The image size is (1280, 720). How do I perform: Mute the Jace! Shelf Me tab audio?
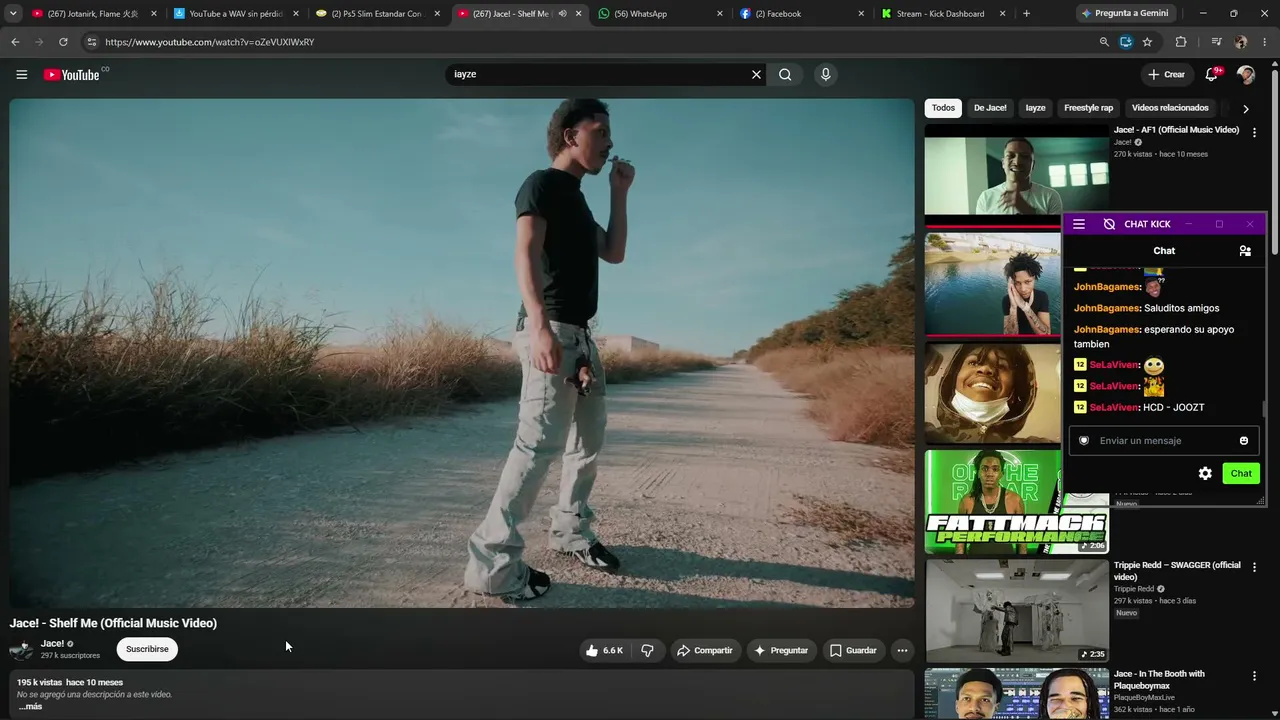tap(562, 14)
